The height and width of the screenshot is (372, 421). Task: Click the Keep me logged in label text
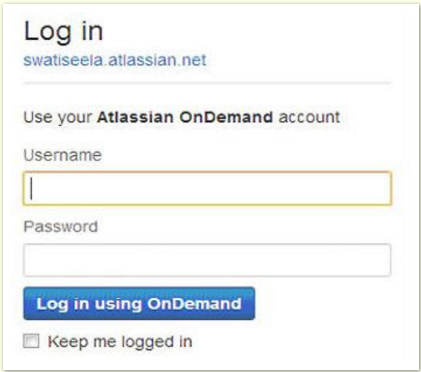pyautogui.click(x=120, y=342)
